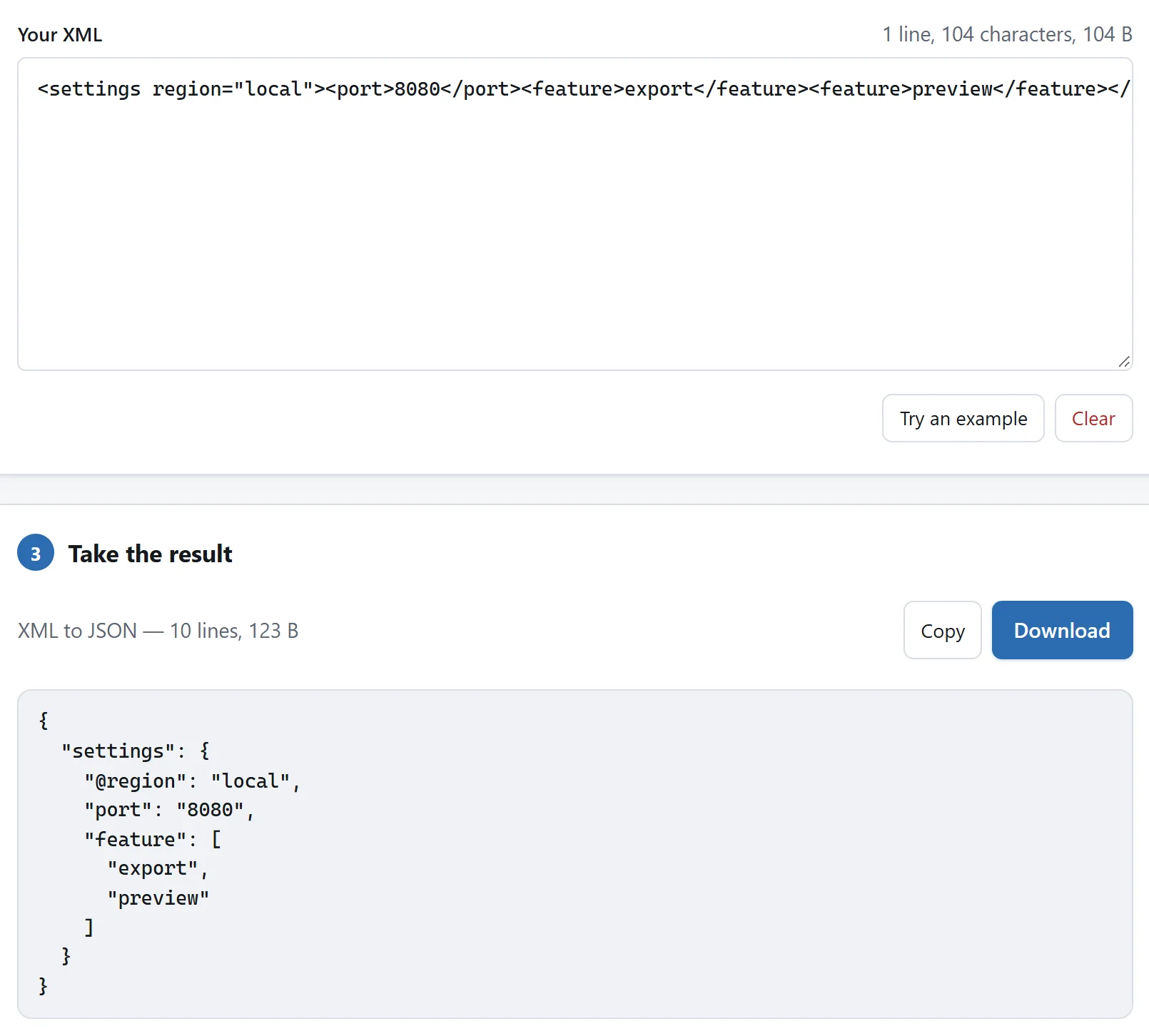Click the "@region": "local" output line

193,781
